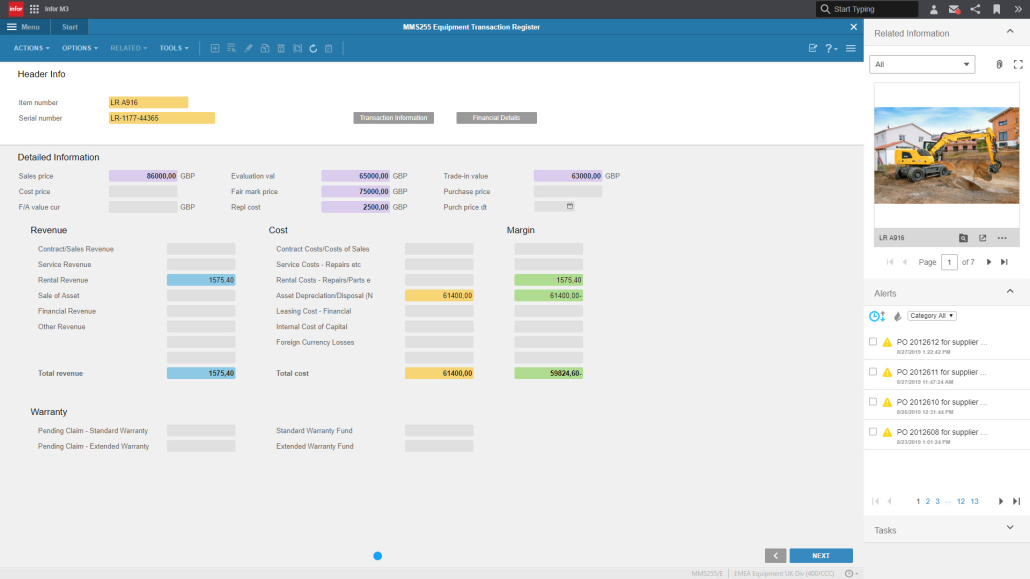Click the mail notifications envelope icon

pyautogui.click(x=954, y=9)
